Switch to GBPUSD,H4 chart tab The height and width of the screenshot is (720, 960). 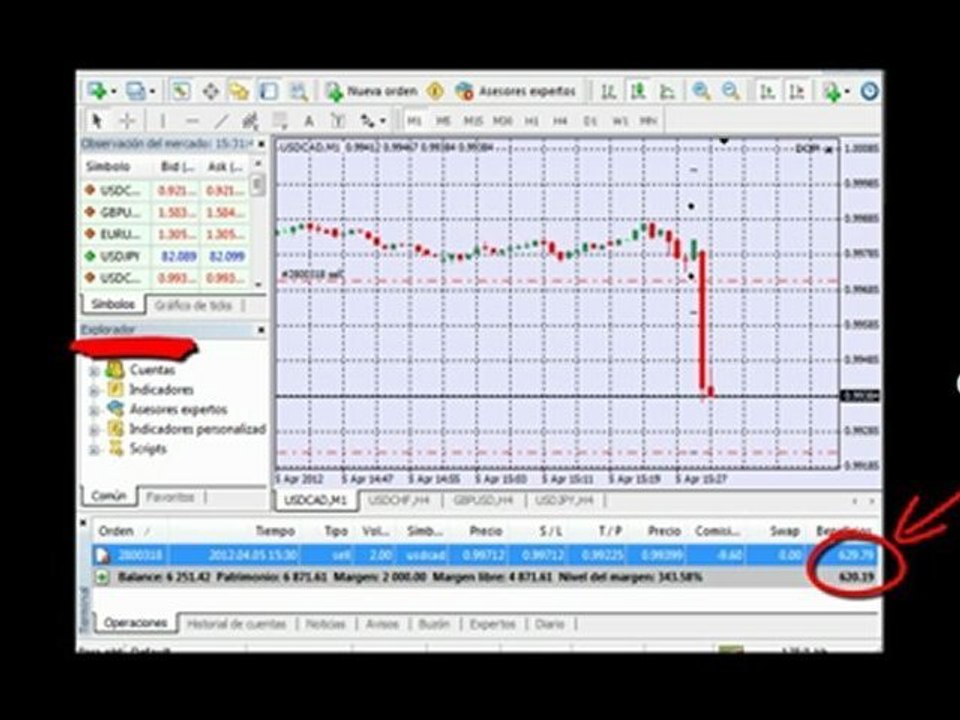(483, 501)
